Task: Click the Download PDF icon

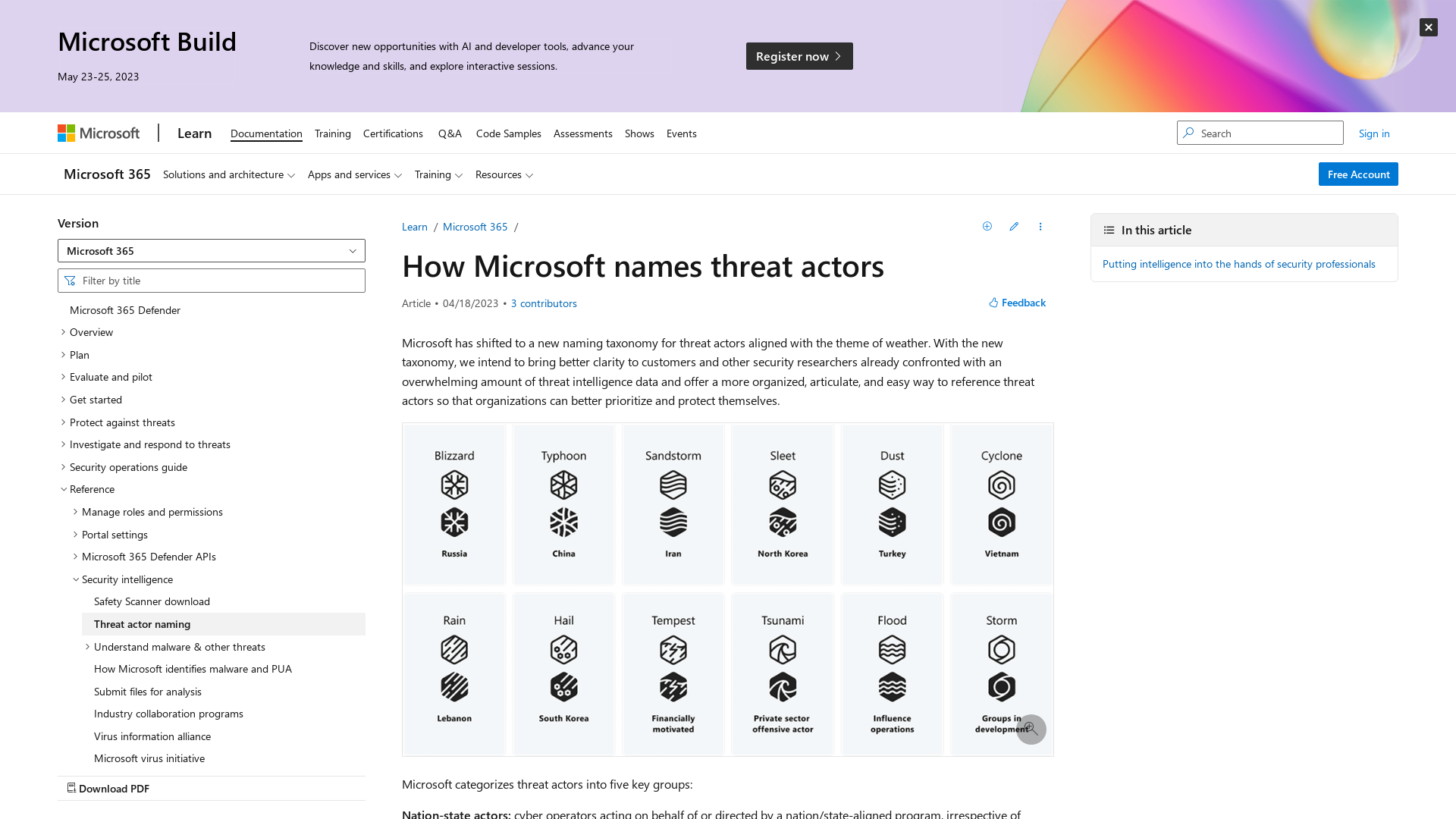Action: click(71, 788)
